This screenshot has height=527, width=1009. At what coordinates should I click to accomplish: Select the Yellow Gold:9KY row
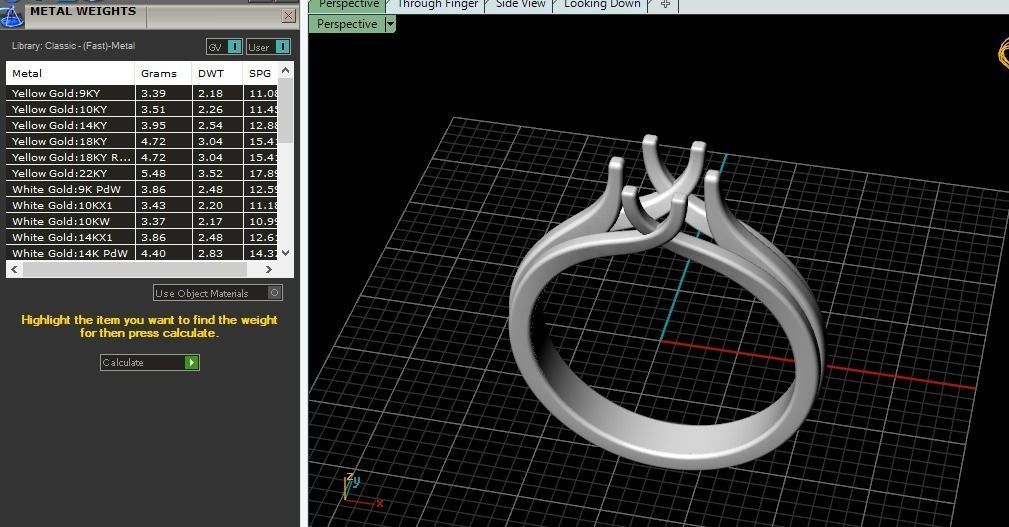coord(142,93)
